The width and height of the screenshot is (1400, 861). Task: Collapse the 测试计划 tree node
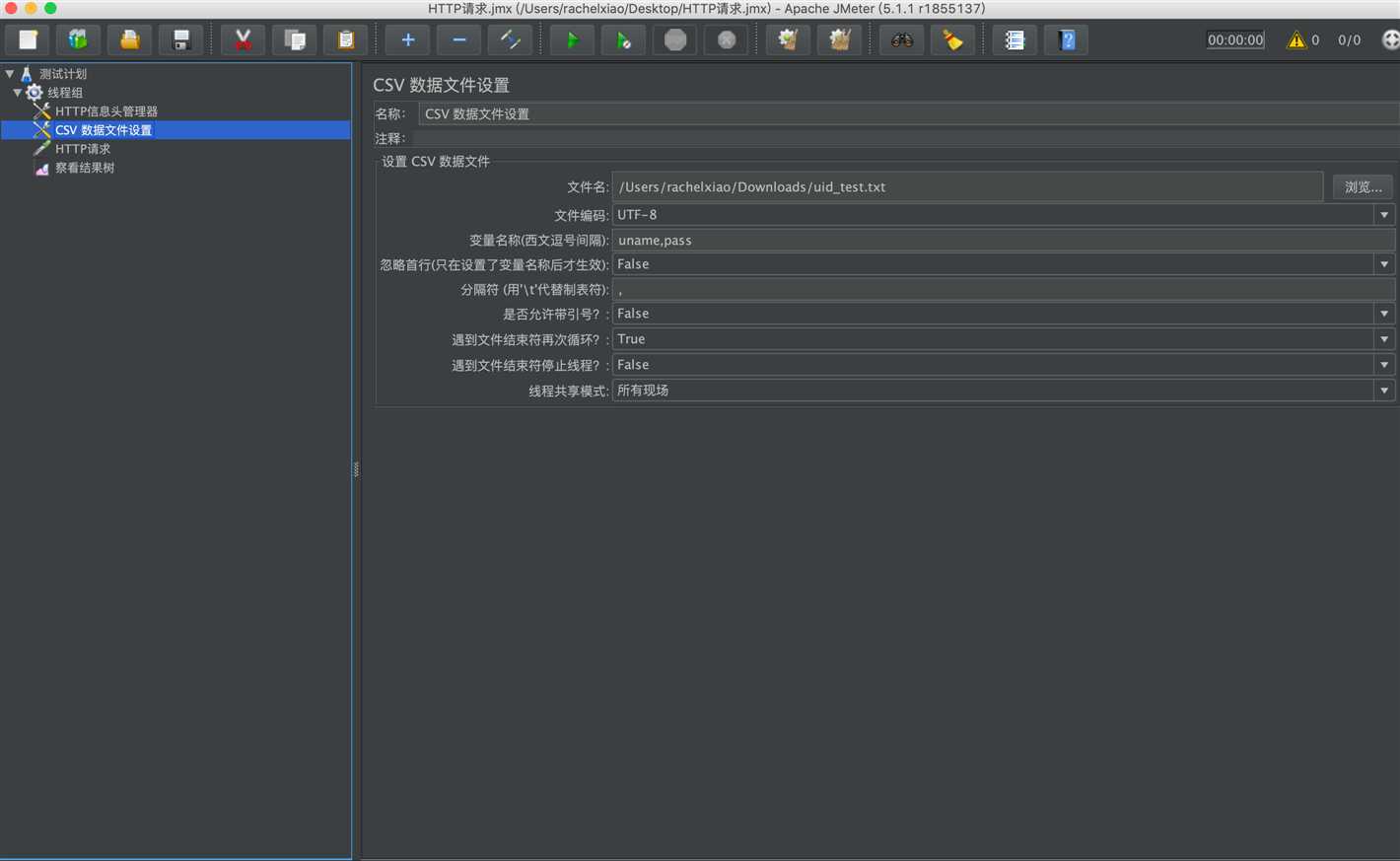[10, 74]
